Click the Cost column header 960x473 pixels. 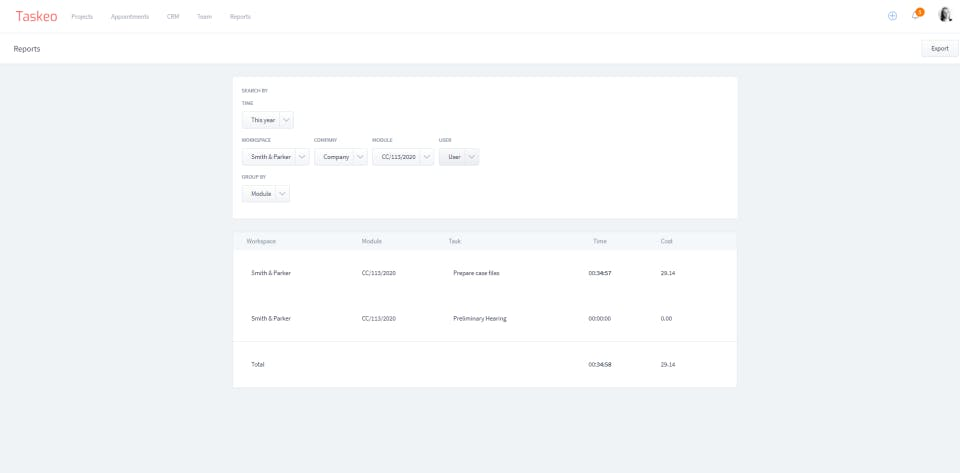click(666, 241)
